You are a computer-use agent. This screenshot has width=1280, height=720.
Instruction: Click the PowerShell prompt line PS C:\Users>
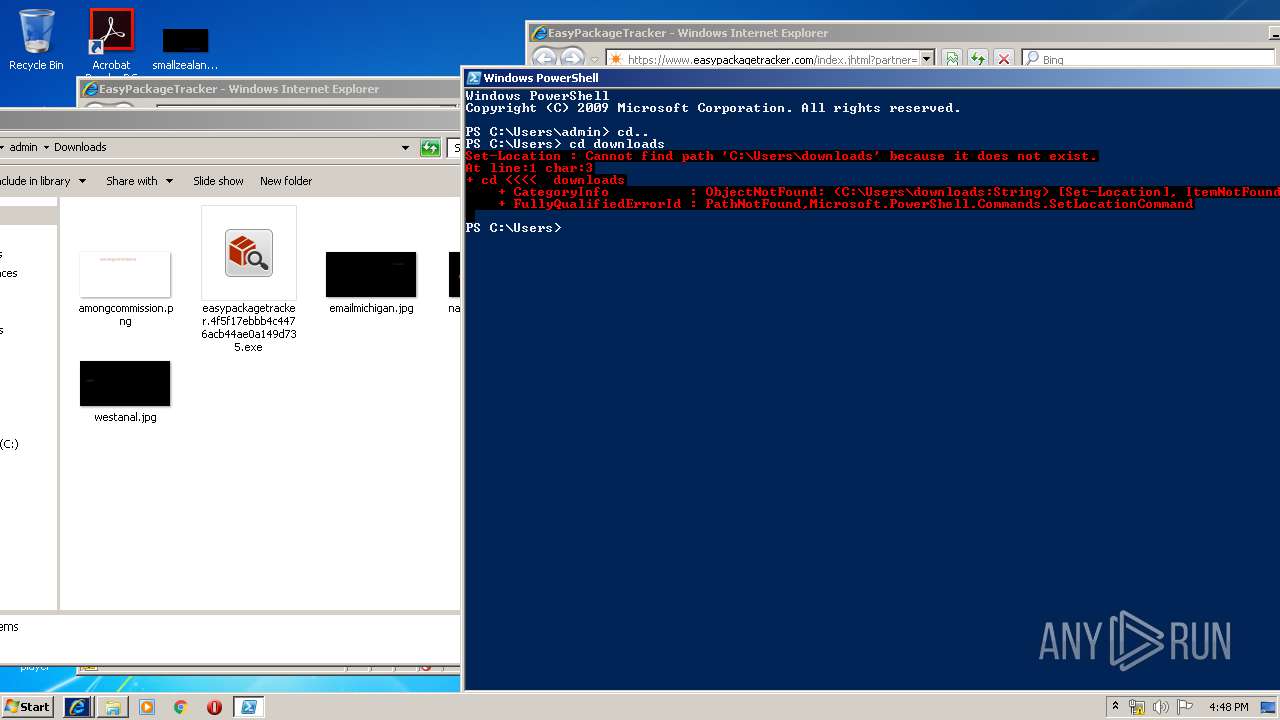(x=513, y=228)
